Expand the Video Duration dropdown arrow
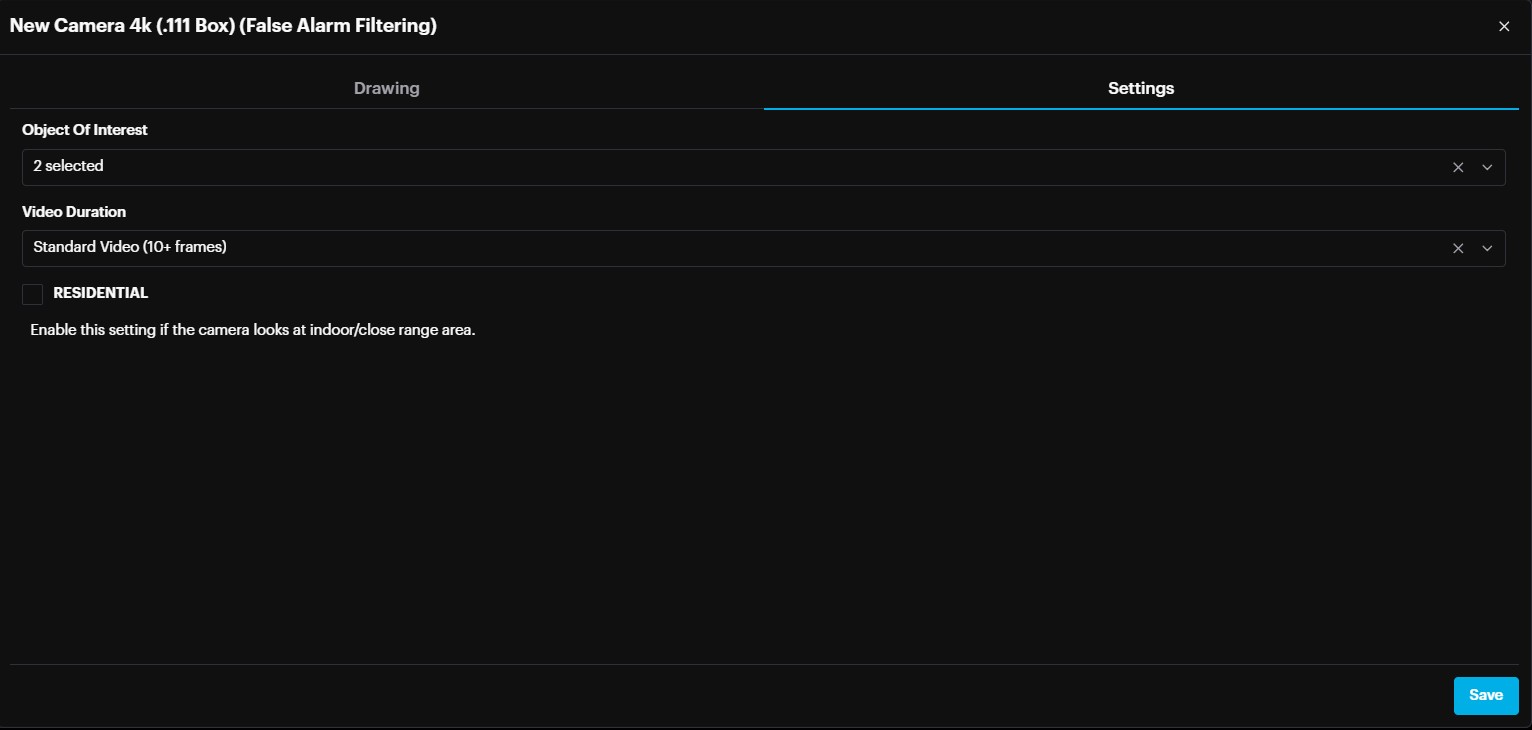1532x730 pixels. (1487, 248)
